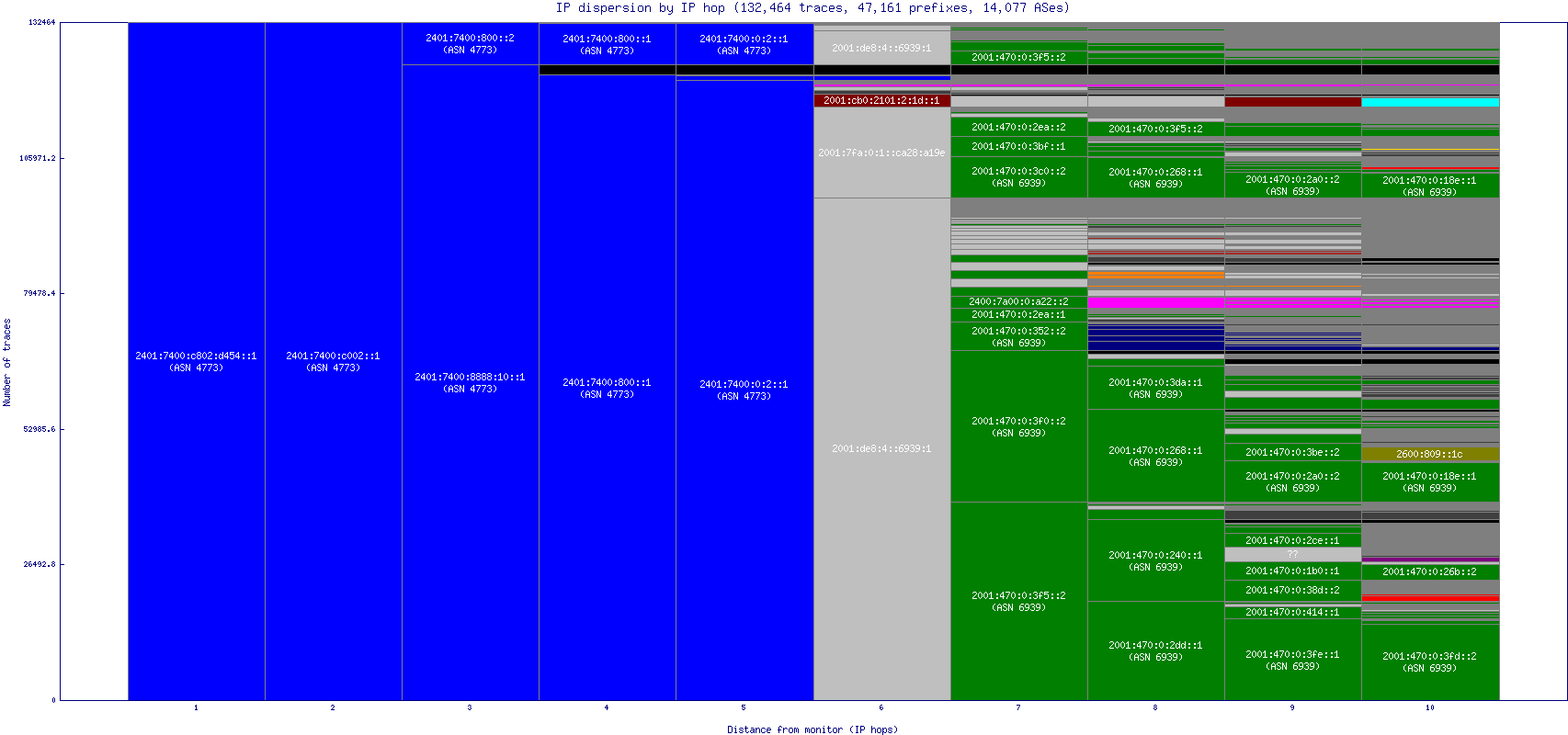The image size is (1568, 735).
Task: Select the 2401:7400:c802:d454::1 block at hop 1
Action: 196,361
